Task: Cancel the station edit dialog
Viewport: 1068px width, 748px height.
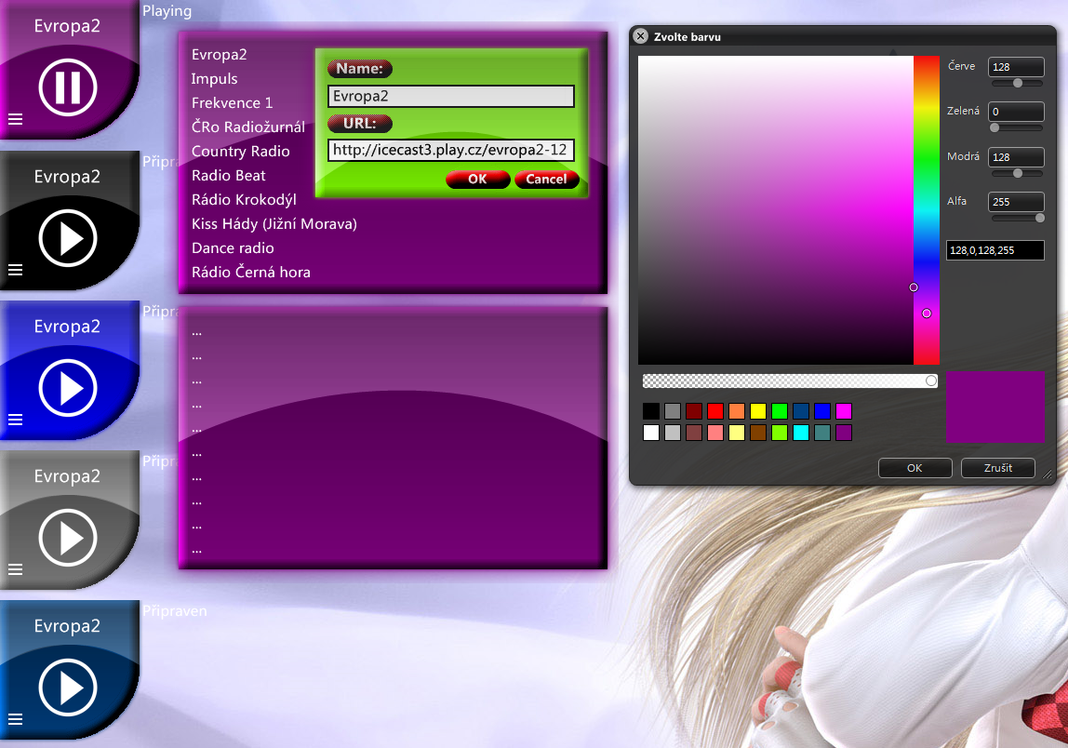Action: 546,179
